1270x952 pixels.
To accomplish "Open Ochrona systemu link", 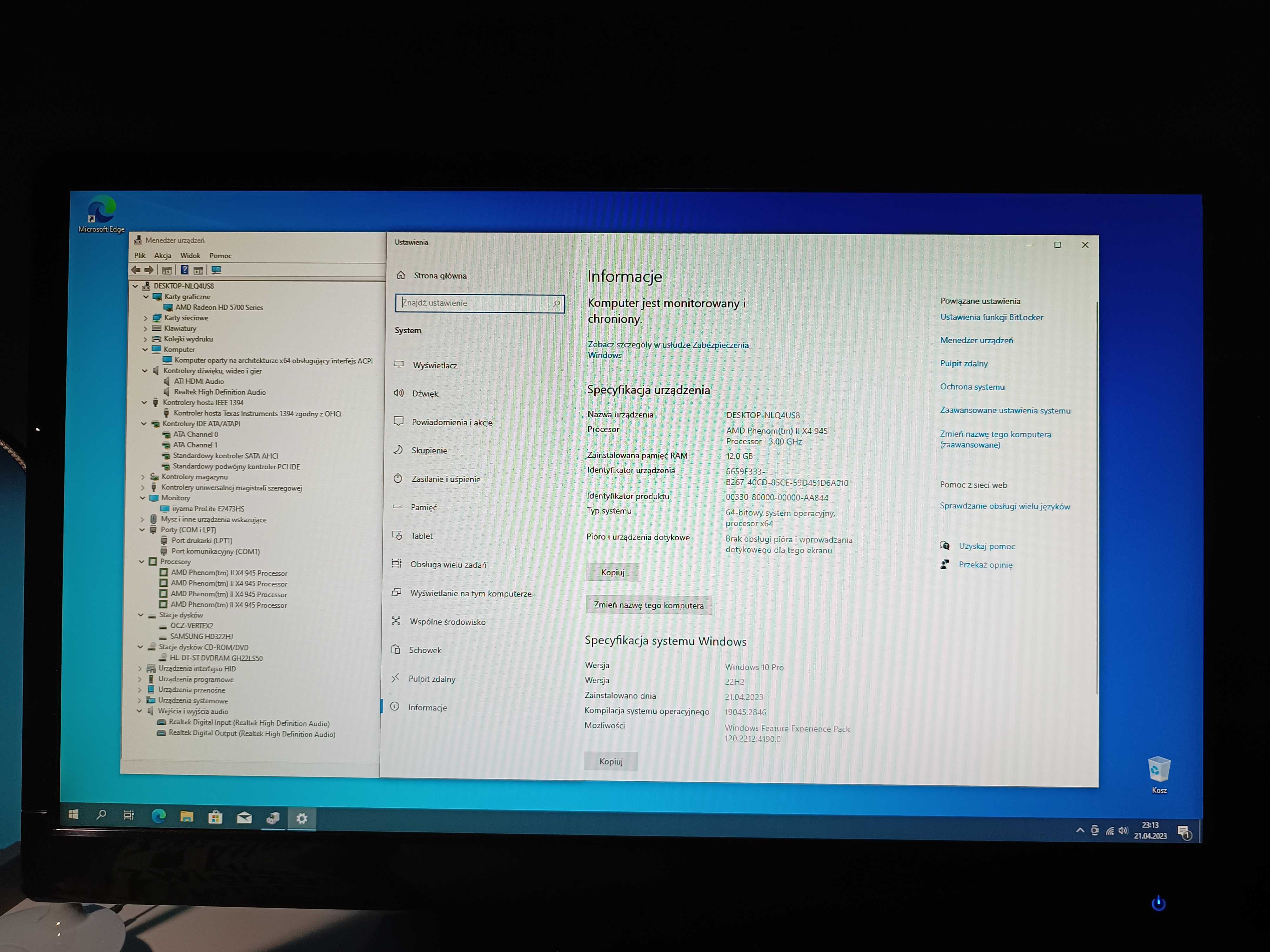I will pyautogui.click(x=972, y=387).
